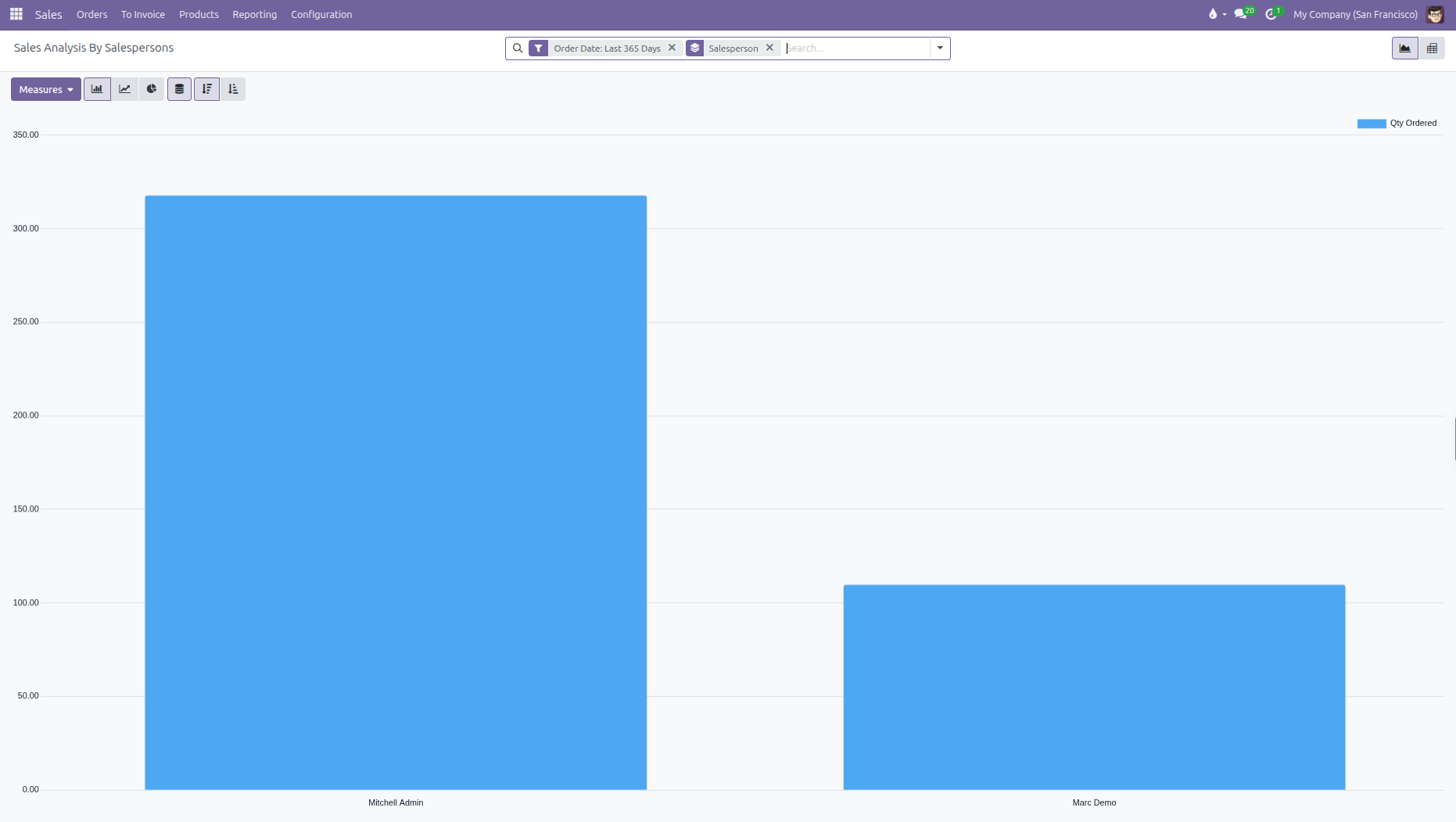The width and height of the screenshot is (1456, 822).
Task: Click the Mitchell Admin bar
Action: click(396, 493)
